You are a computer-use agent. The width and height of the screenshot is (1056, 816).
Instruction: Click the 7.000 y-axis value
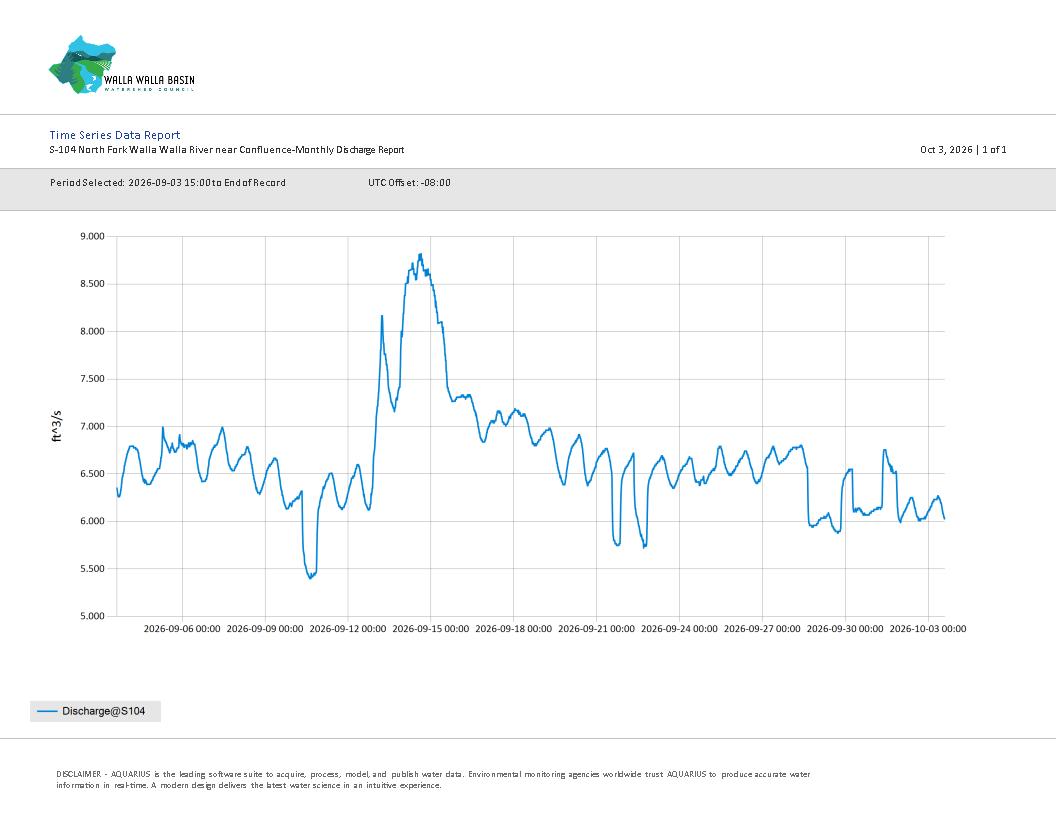(x=92, y=426)
